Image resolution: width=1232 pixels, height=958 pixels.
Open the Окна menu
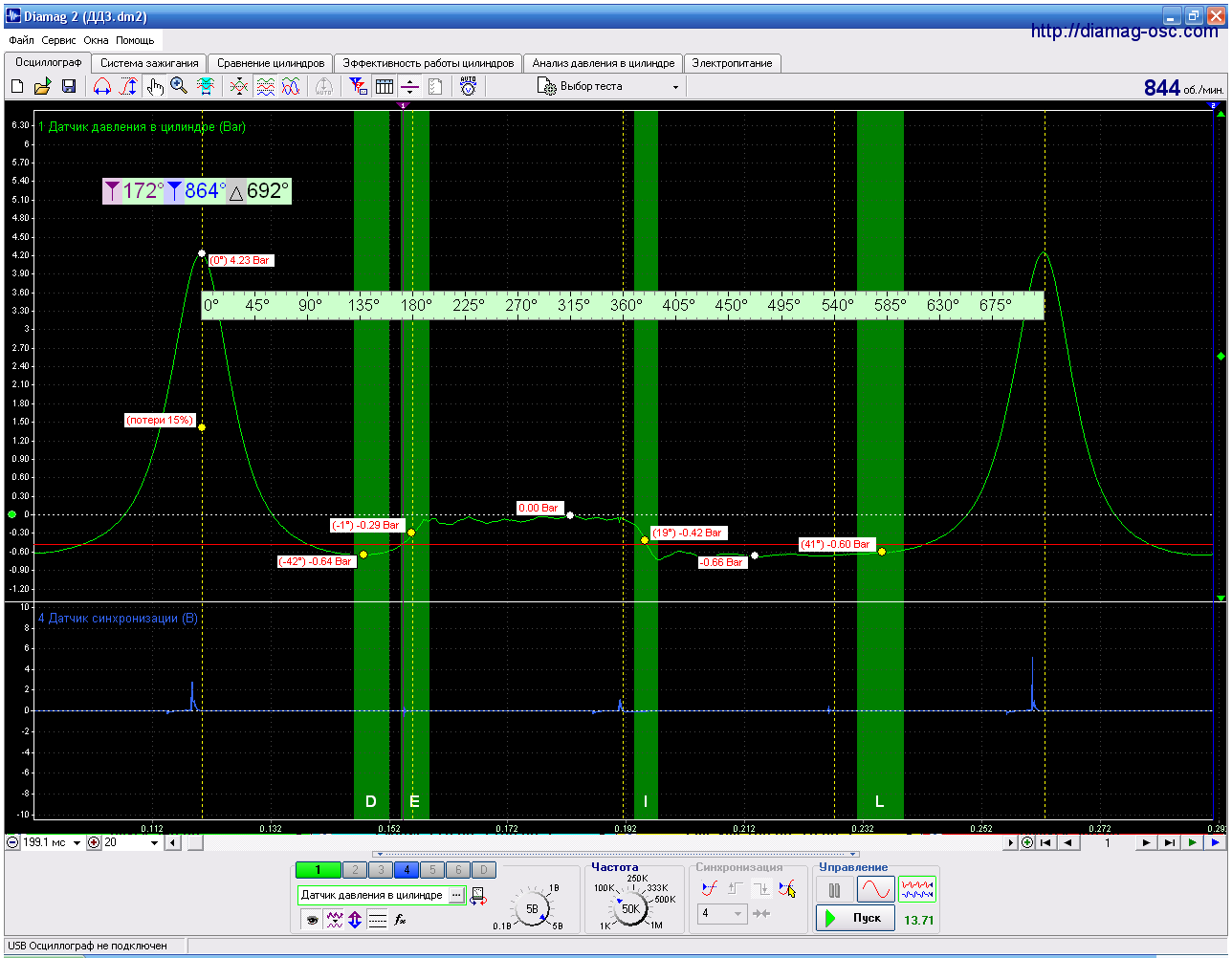tap(96, 40)
